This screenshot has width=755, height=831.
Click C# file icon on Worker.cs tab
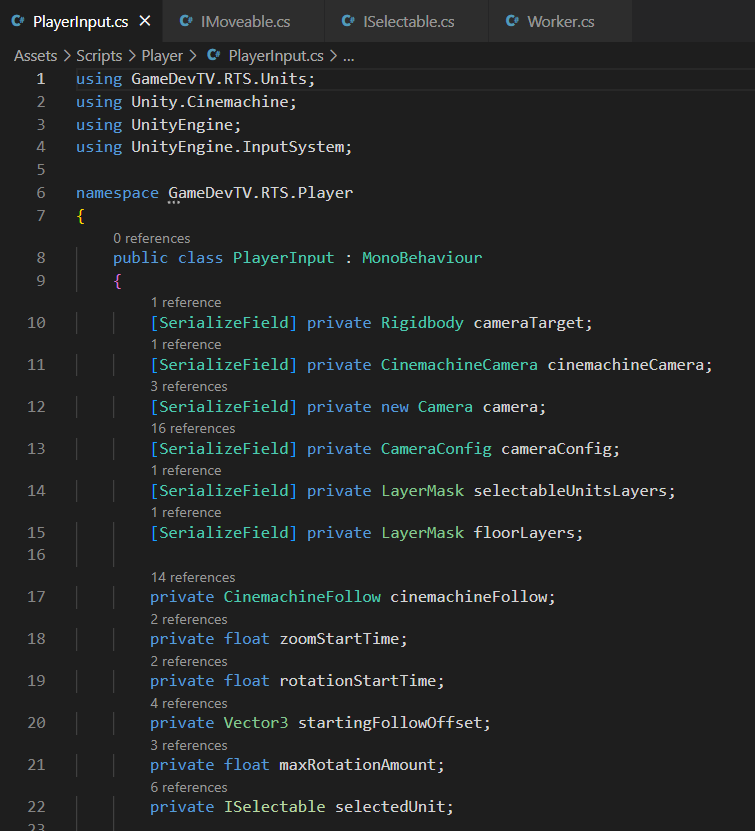pos(512,21)
